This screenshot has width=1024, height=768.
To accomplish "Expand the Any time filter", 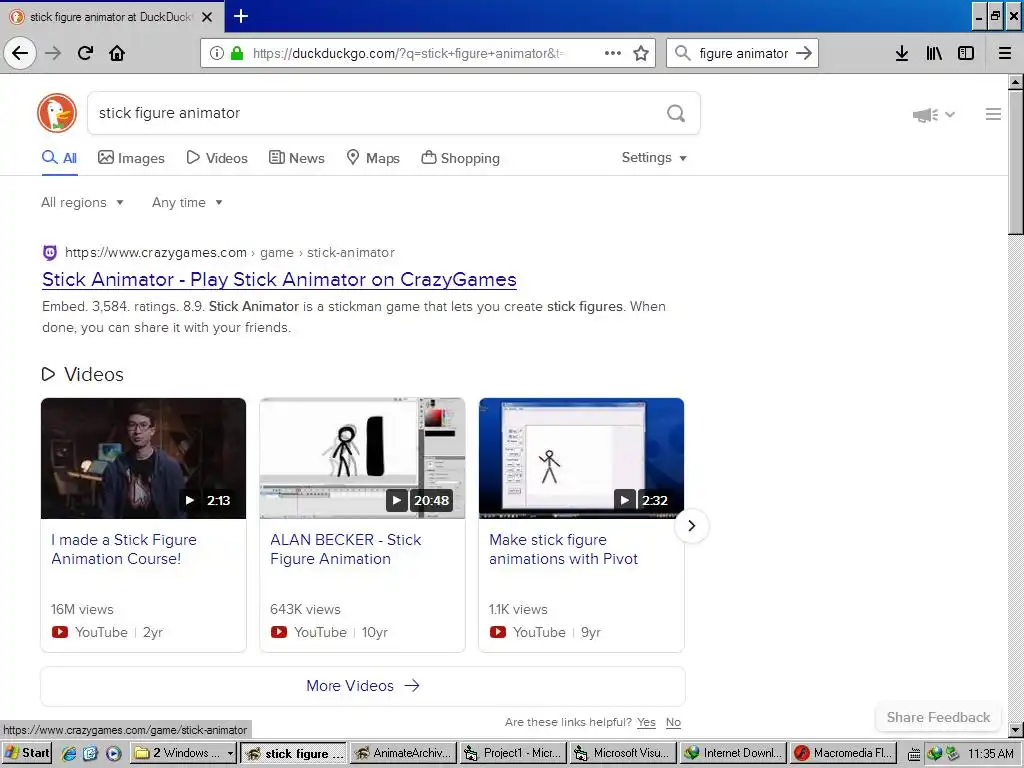I will [187, 202].
